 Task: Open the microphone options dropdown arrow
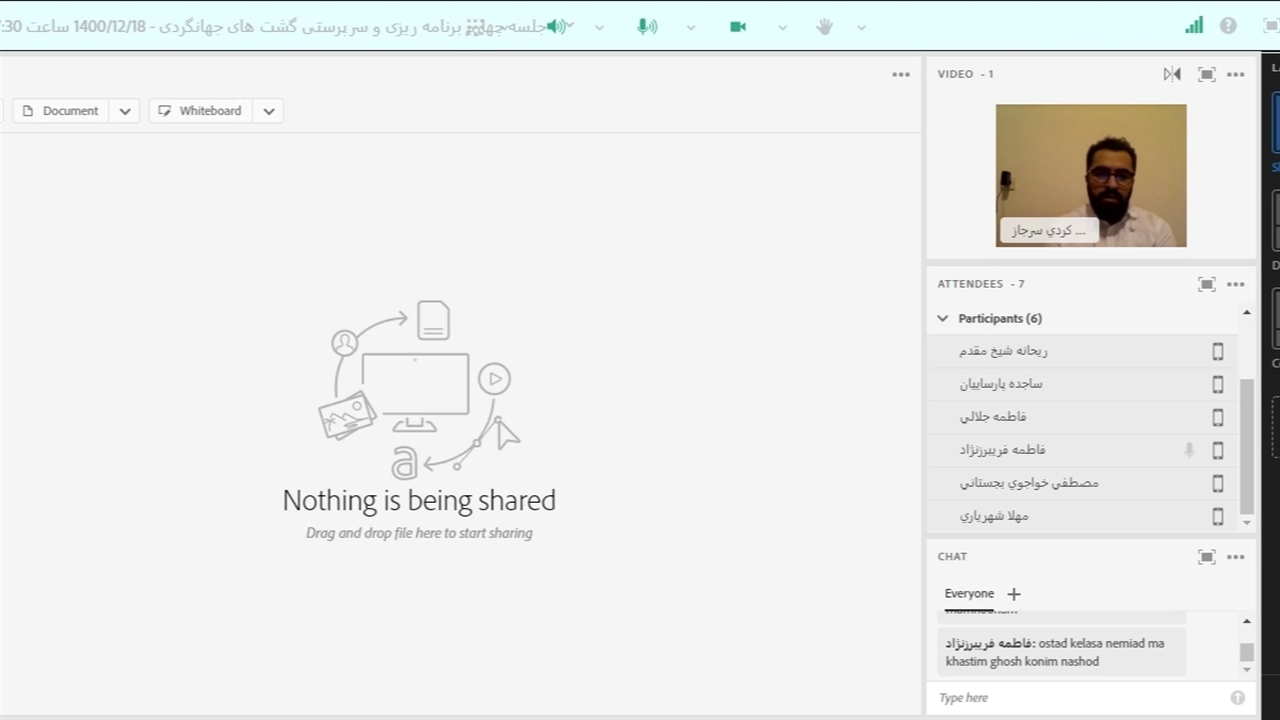(690, 27)
